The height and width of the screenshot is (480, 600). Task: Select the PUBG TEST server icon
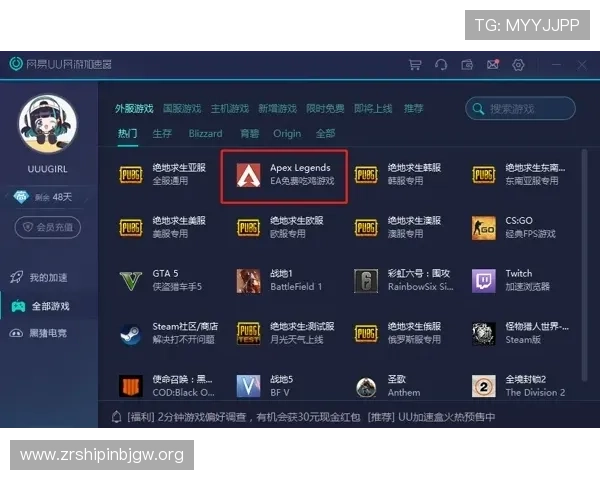coord(248,334)
